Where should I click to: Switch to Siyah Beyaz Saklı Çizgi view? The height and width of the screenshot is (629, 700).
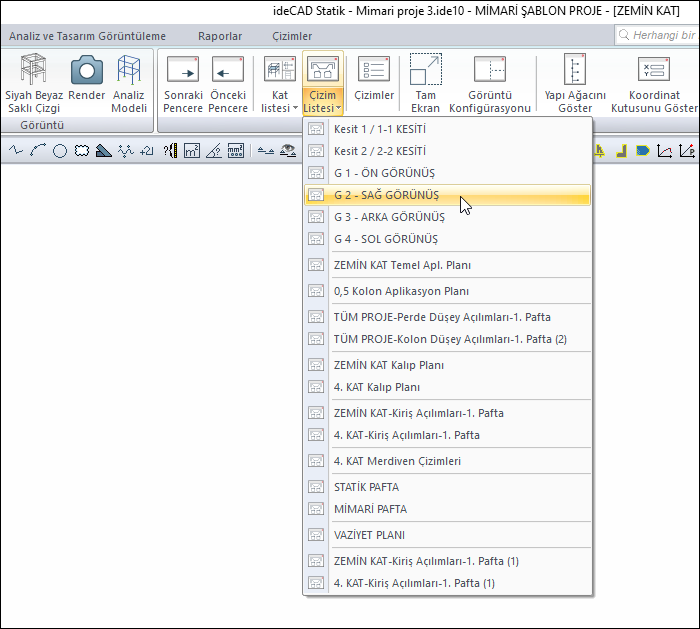pyautogui.click(x=34, y=72)
